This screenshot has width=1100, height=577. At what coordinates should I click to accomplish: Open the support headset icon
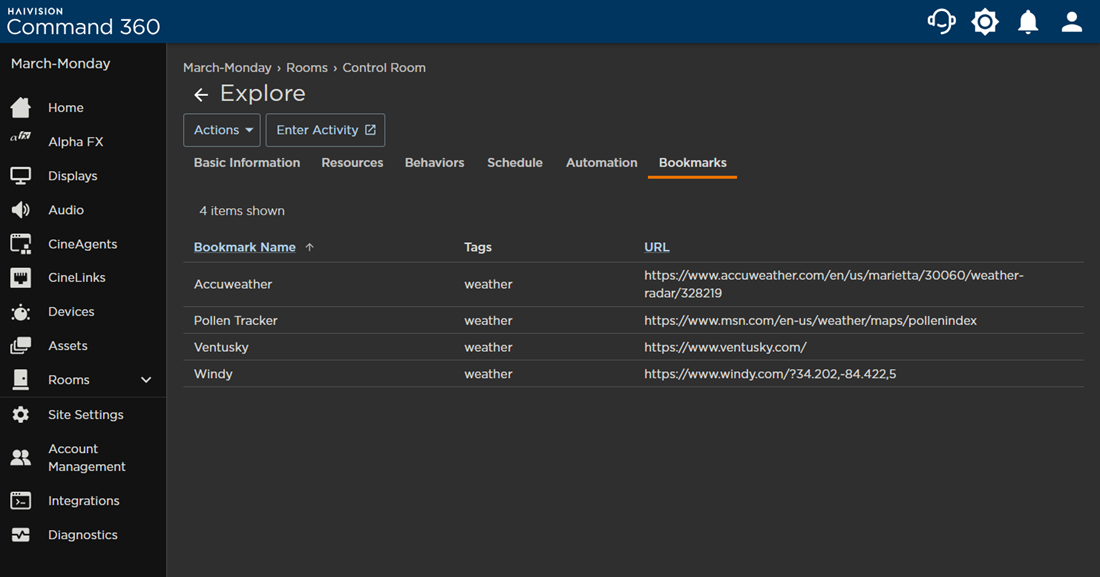tap(941, 22)
